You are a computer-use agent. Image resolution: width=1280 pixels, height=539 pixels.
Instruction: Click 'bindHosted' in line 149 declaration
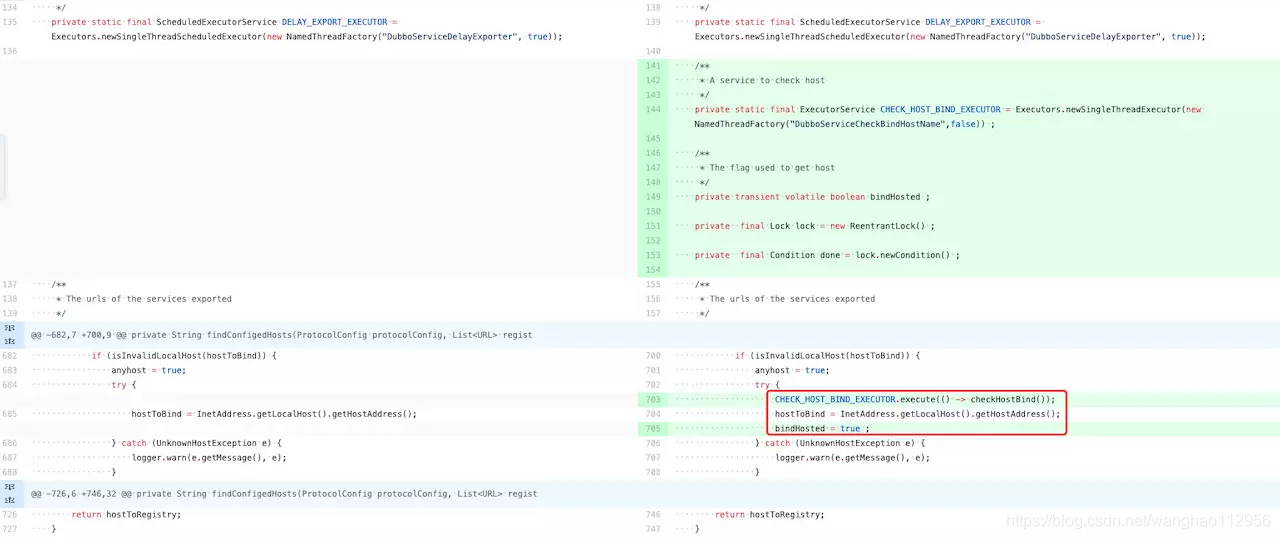tap(895, 197)
